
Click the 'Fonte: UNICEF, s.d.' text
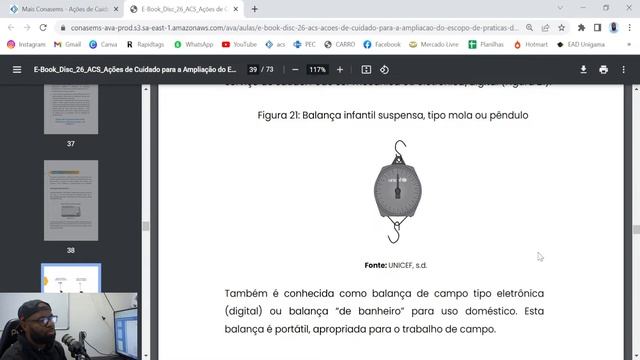coord(396,265)
